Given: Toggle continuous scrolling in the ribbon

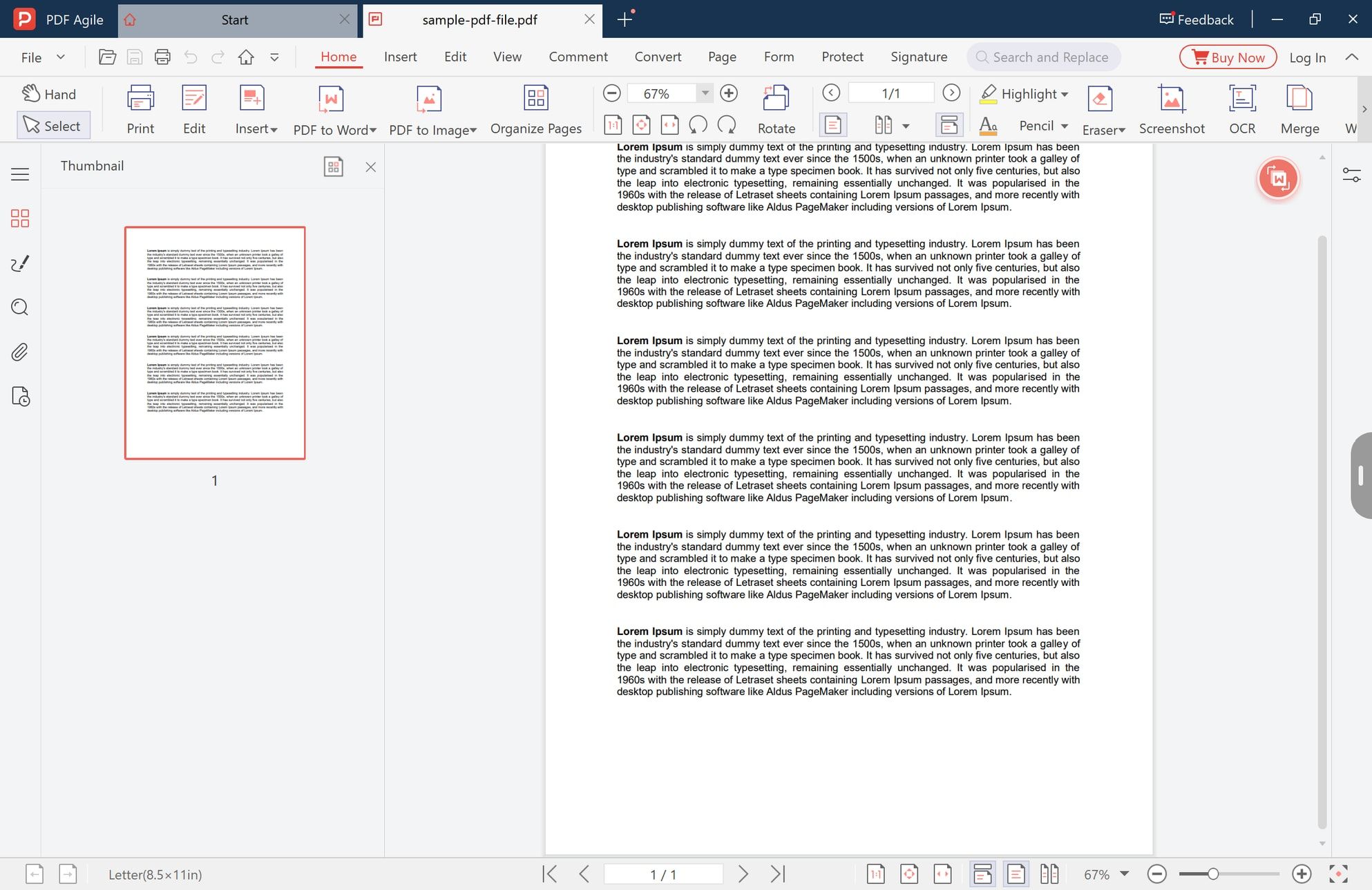Looking at the screenshot, I should point(949,125).
